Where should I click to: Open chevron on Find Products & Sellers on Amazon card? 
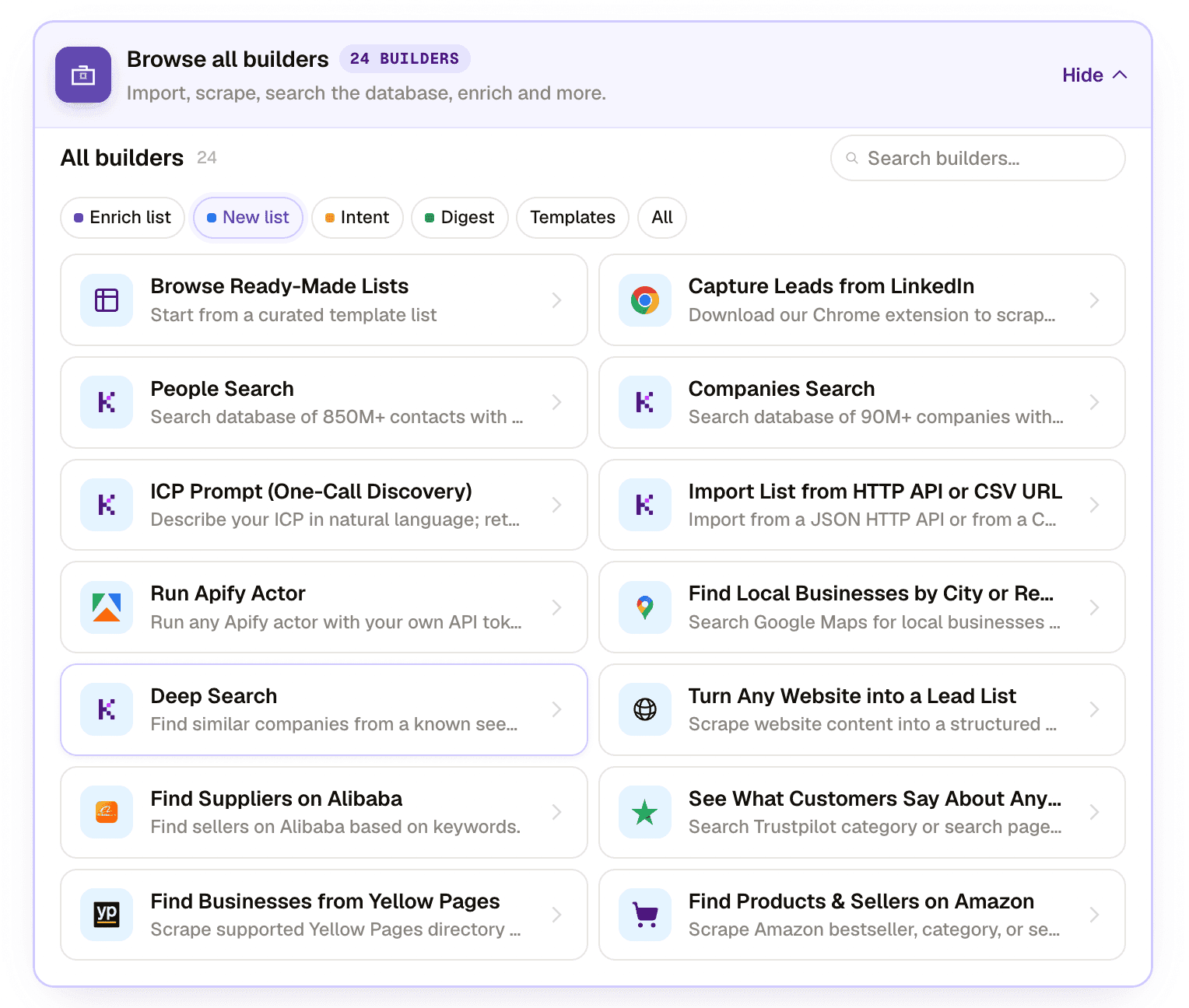click(1094, 915)
